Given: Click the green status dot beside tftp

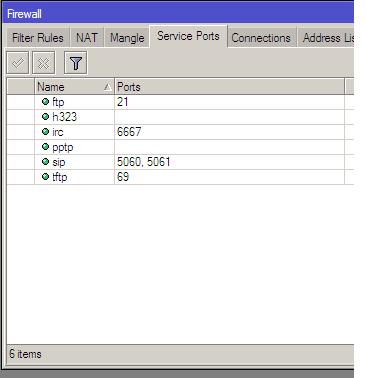Looking at the screenshot, I should tap(45, 176).
